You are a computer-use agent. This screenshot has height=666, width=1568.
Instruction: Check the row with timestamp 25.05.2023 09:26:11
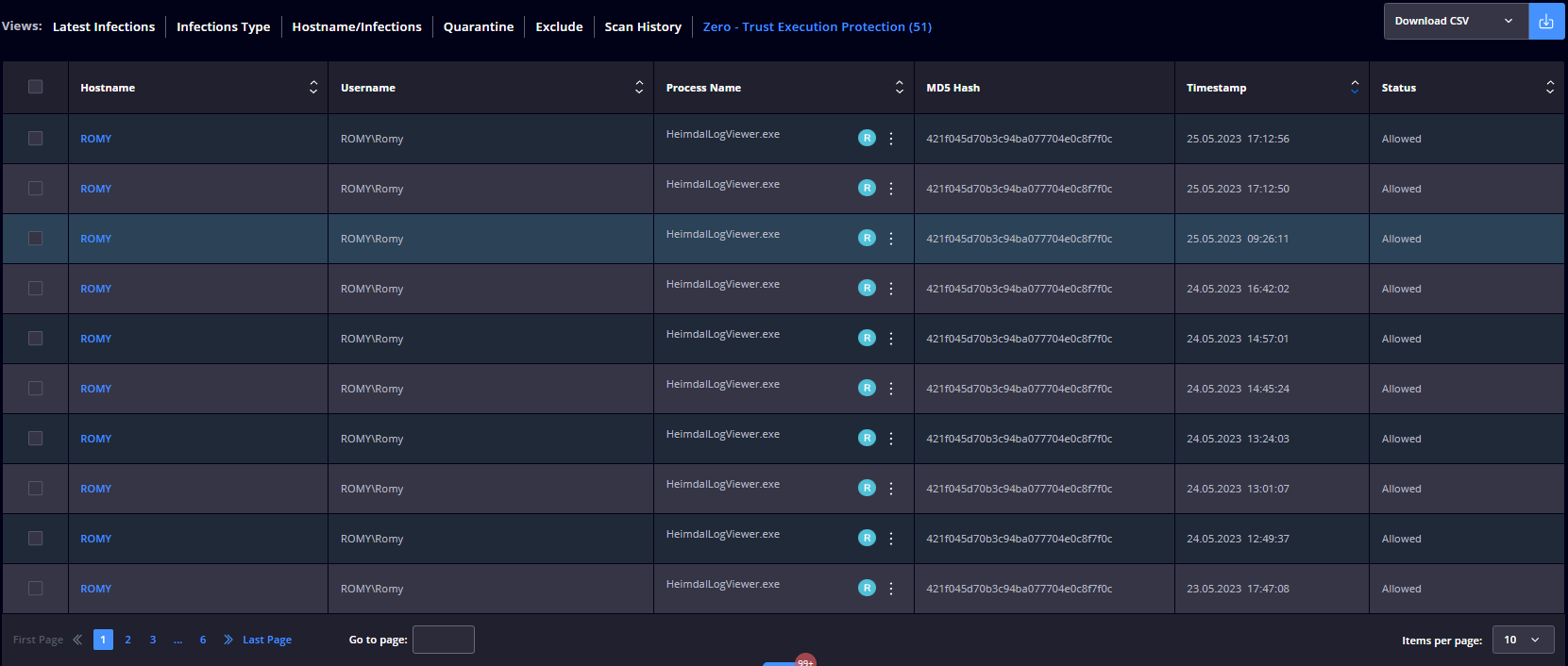[x=35, y=239]
